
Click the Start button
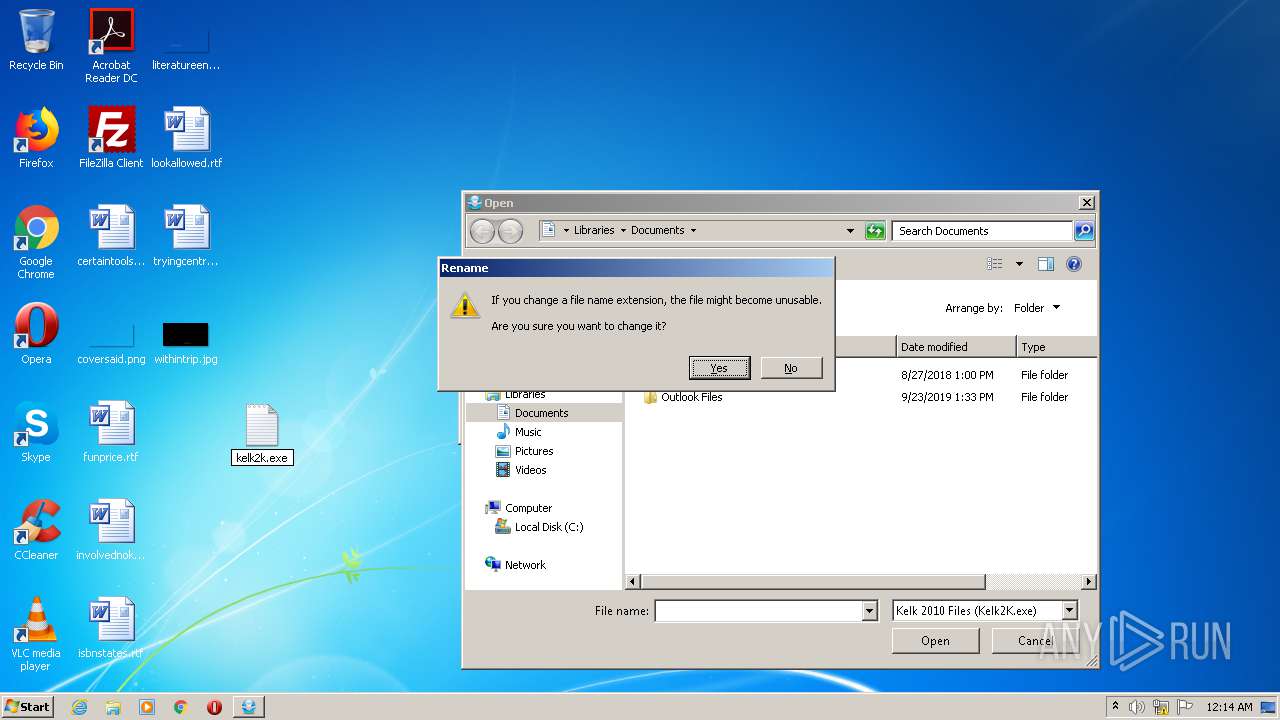tap(27, 707)
